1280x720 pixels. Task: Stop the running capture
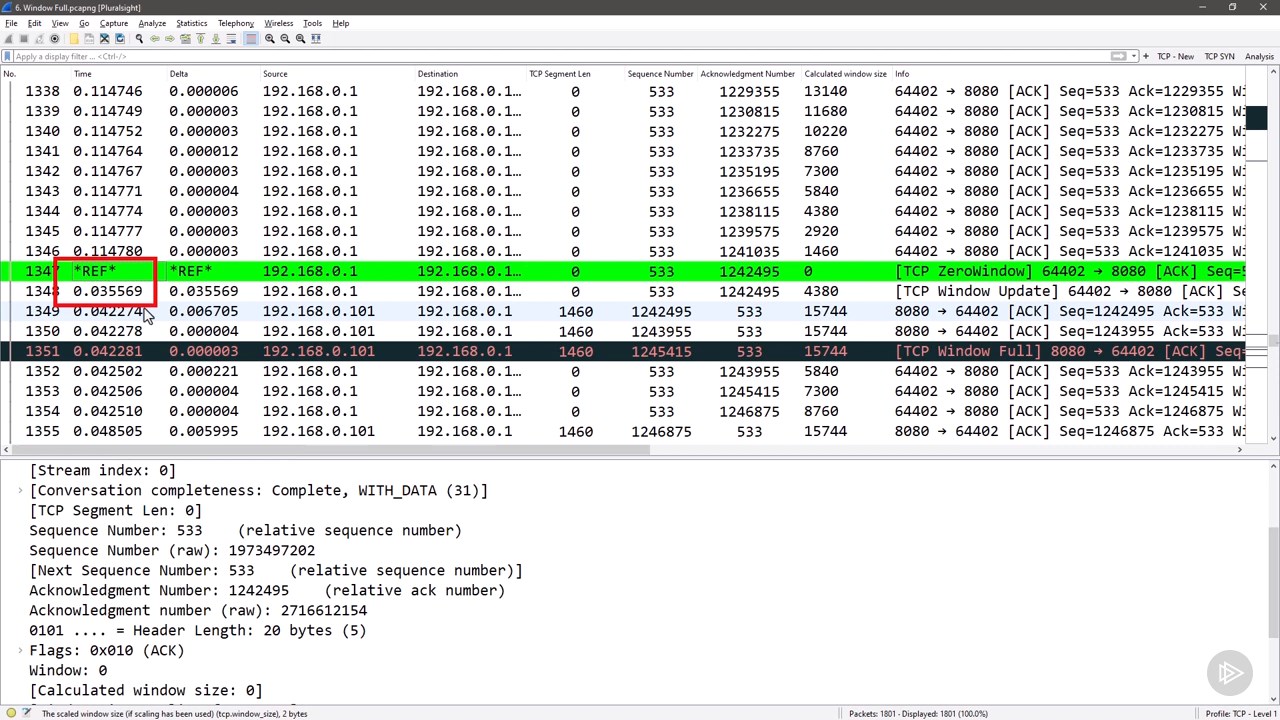(x=24, y=39)
